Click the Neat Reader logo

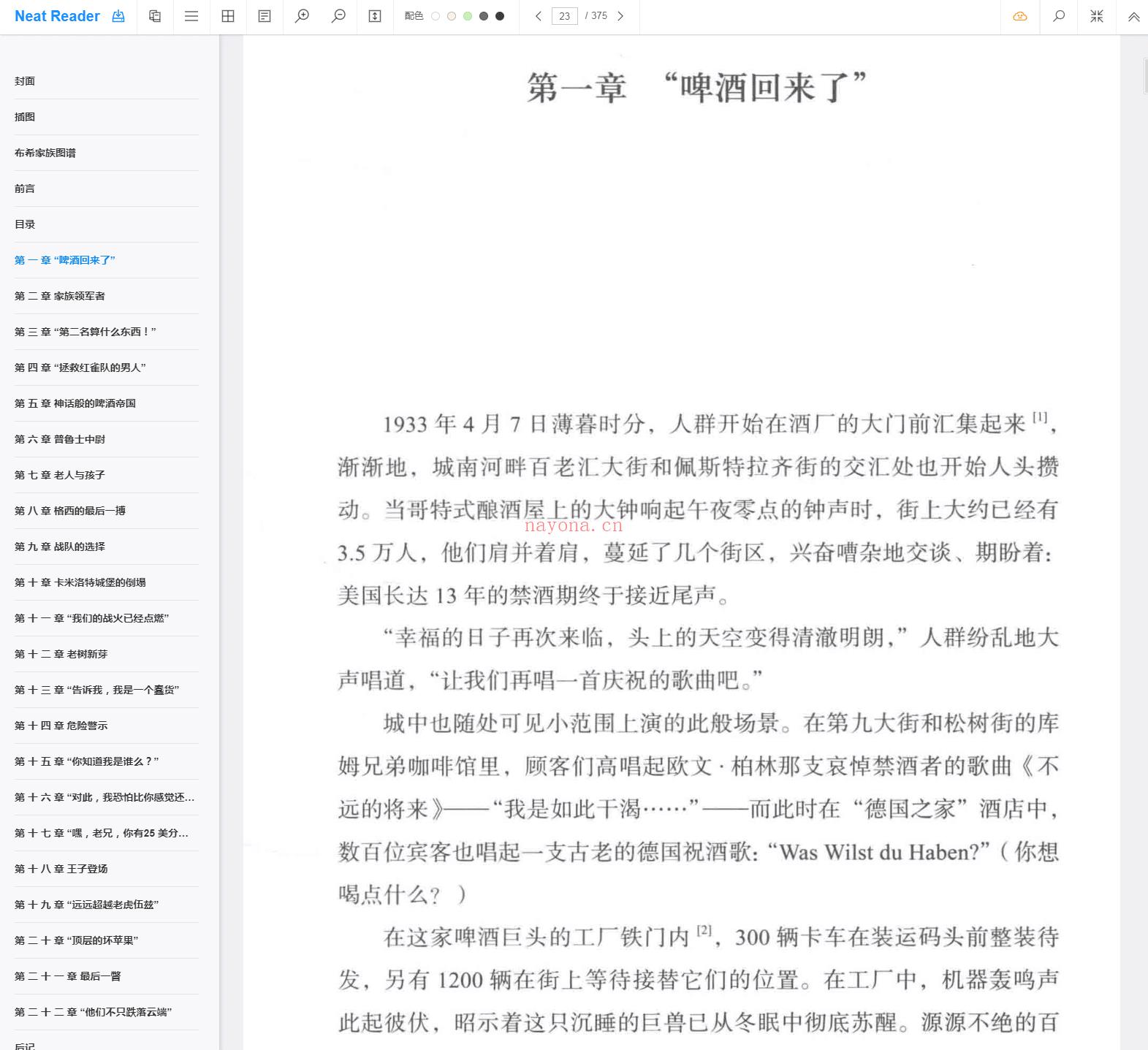(57, 16)
